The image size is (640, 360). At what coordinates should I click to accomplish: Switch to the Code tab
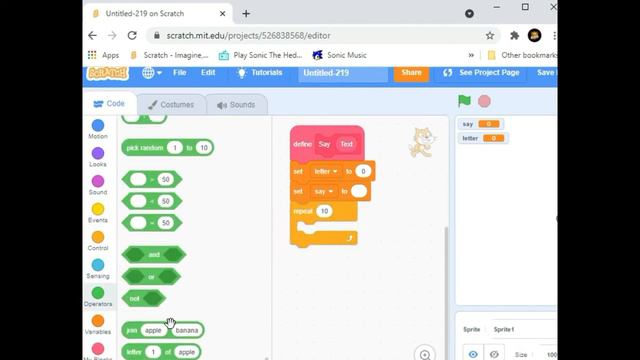coord(109,104)
